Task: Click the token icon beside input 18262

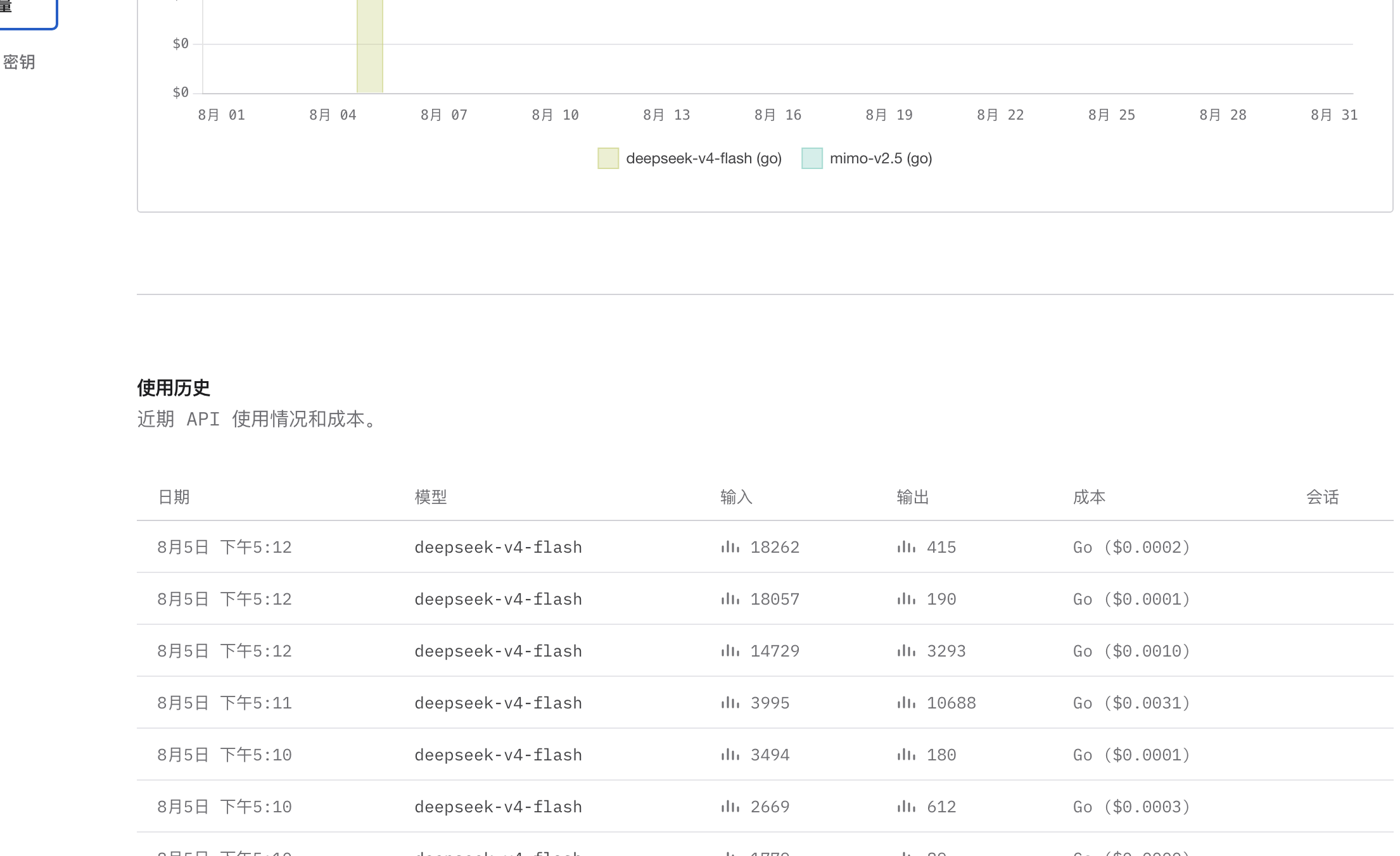Action: click(730, 547)
